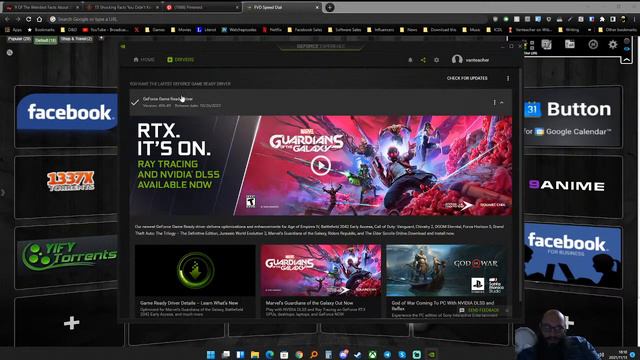
Task: Switch to the Pinterest browser tab
Action: coord(202,7)
